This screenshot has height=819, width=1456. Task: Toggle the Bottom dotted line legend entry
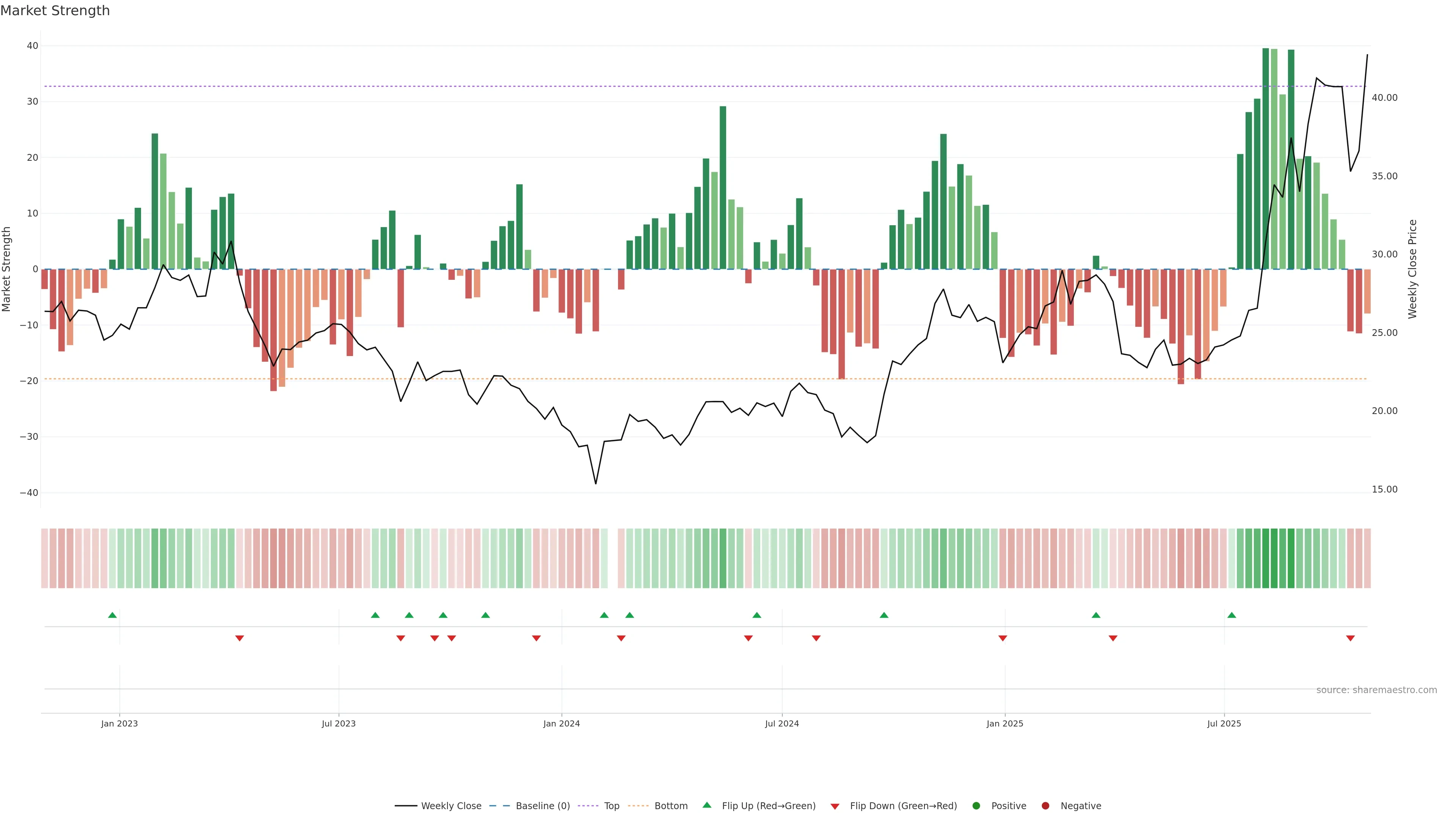tap(671, 806)
